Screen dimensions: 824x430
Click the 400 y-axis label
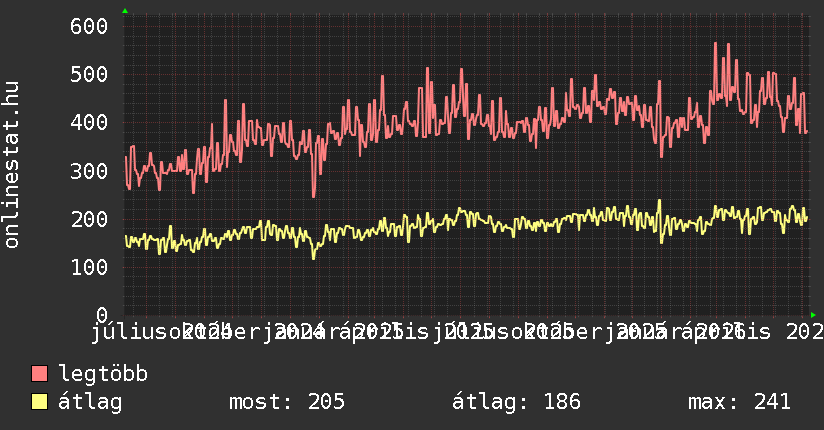click(x=89, y=123)
